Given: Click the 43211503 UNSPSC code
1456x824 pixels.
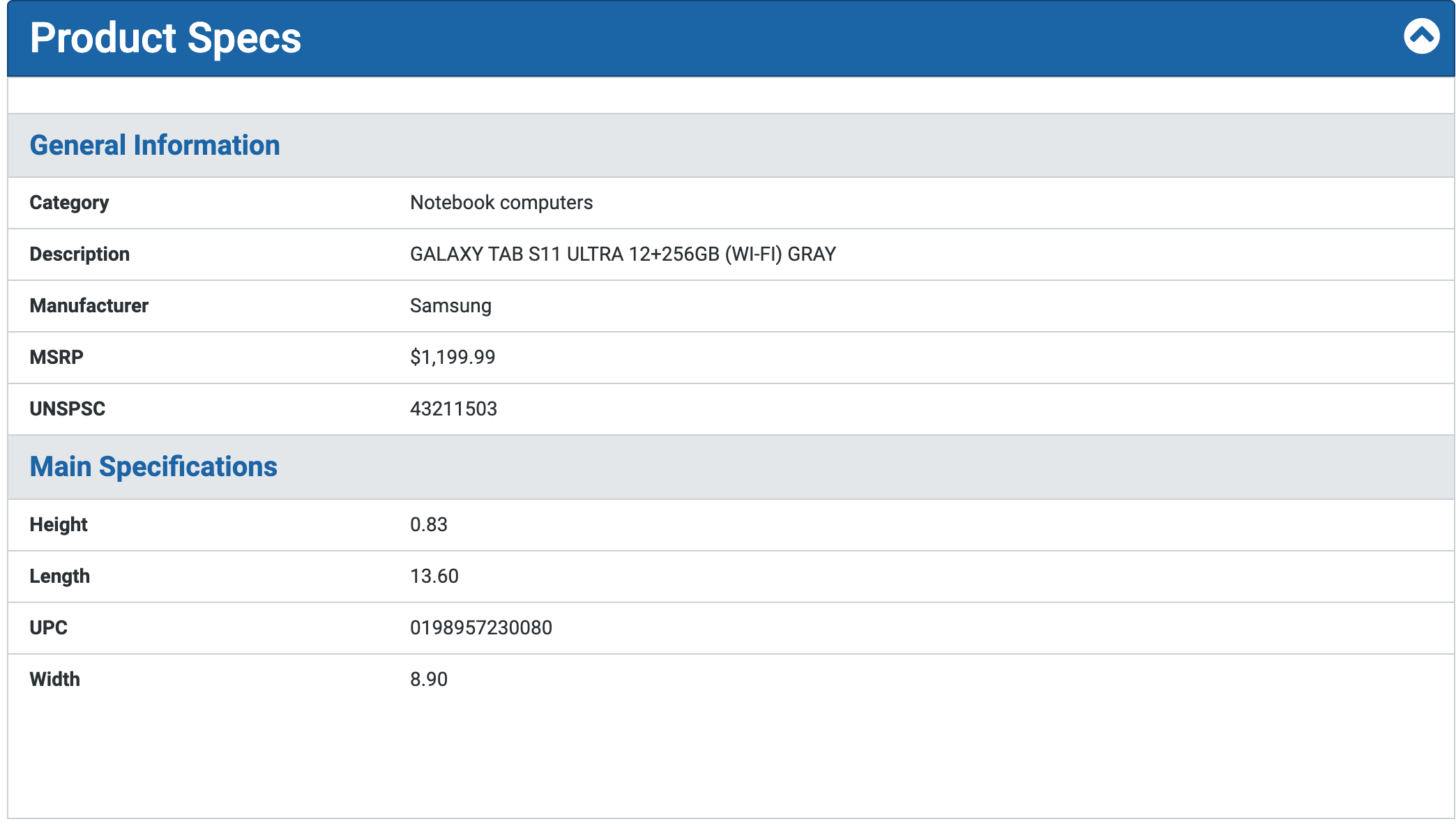Looking at the screenshot, I should click(x=453, y=409).
